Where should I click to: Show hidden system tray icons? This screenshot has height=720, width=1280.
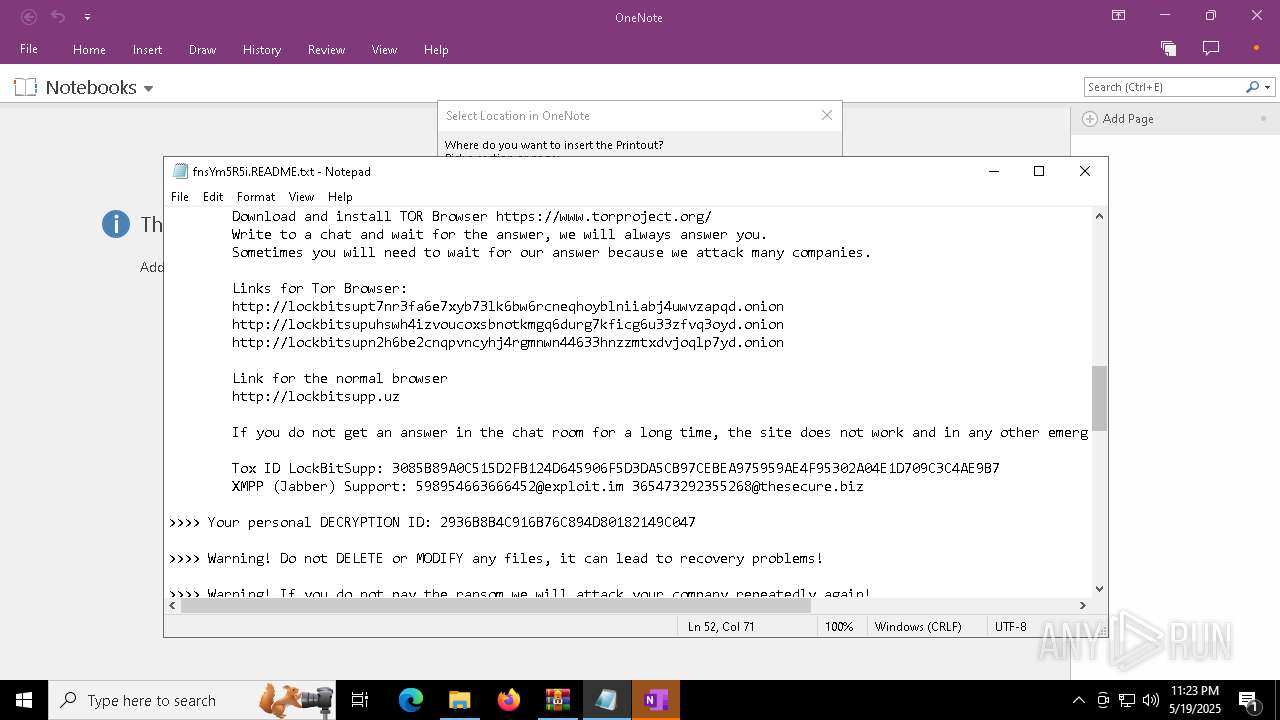[x=1078, y=700]
